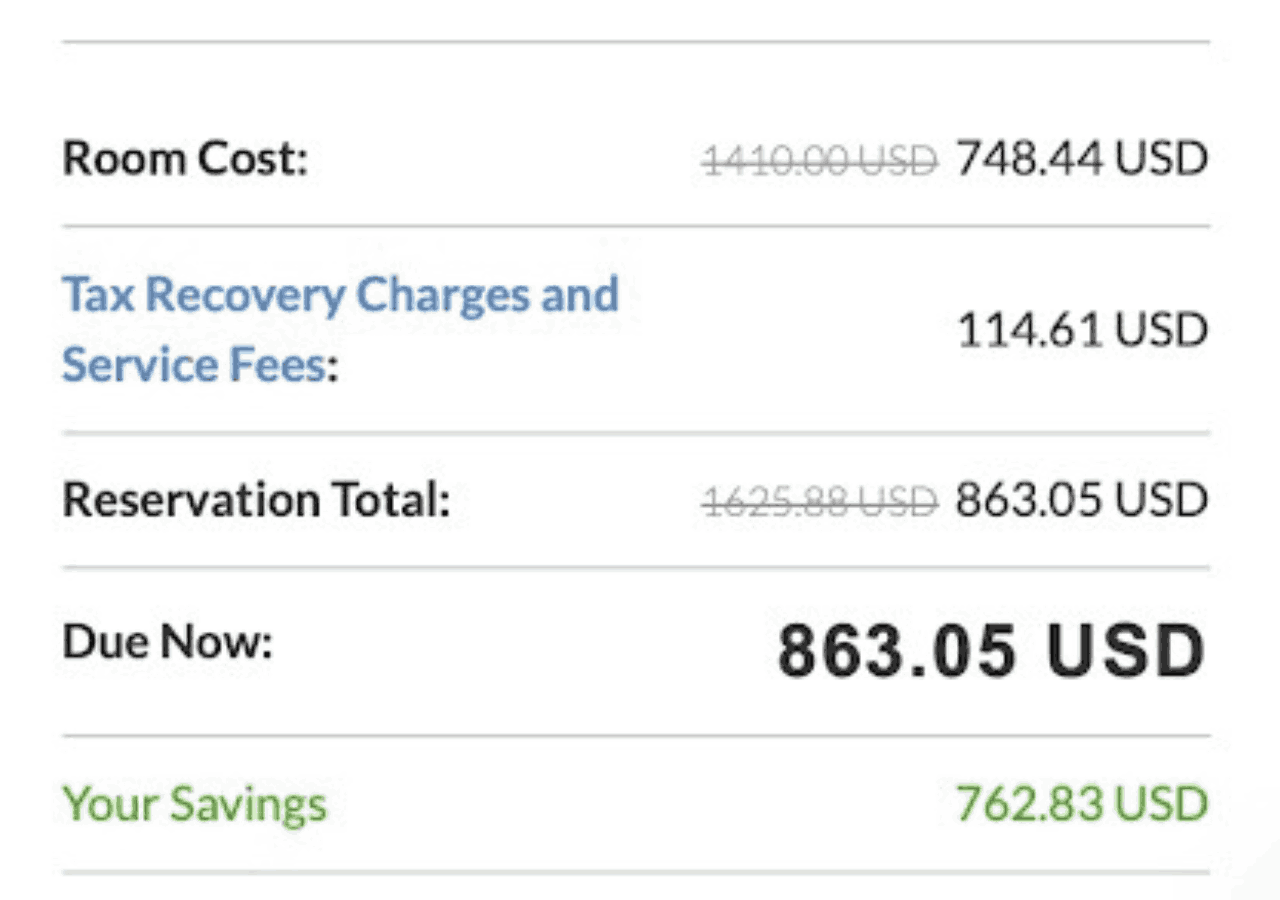This screenshot has height=900, width=1280.
Task: Select the 114.61 USD fees amount
Action: pyautogui.click(x=1082, y=330)
